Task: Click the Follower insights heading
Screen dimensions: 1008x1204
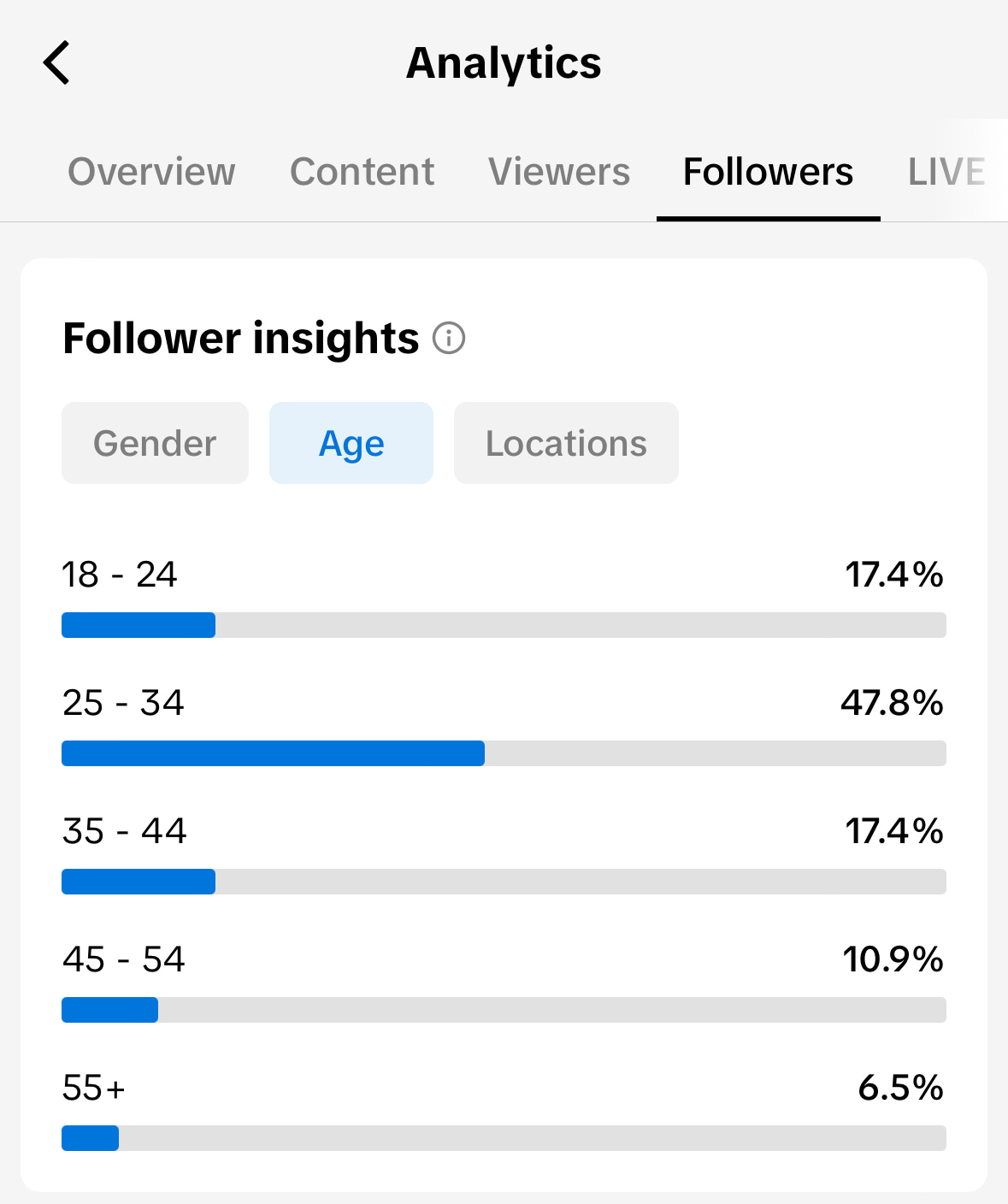Action: (x=239, y=339)
